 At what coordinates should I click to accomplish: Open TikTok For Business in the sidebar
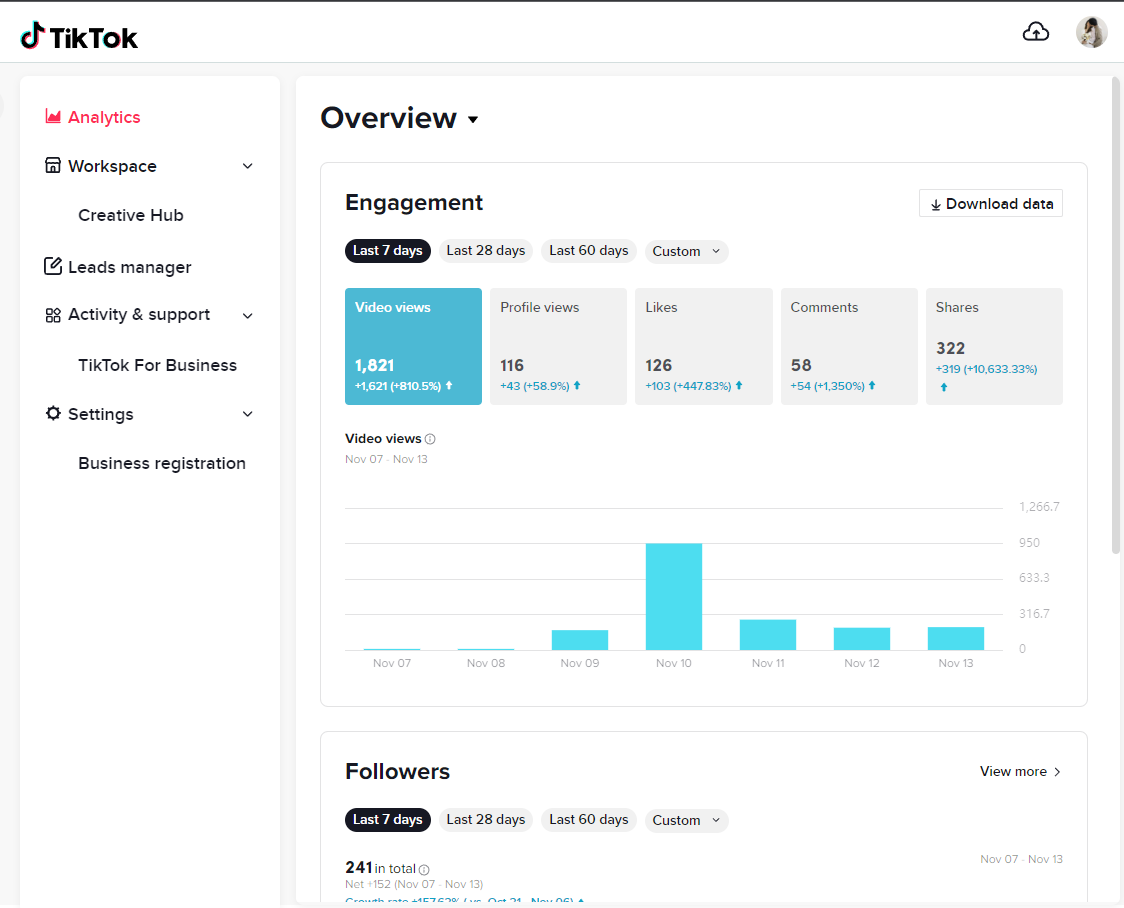pyautogui.click(x=157, y=365)
